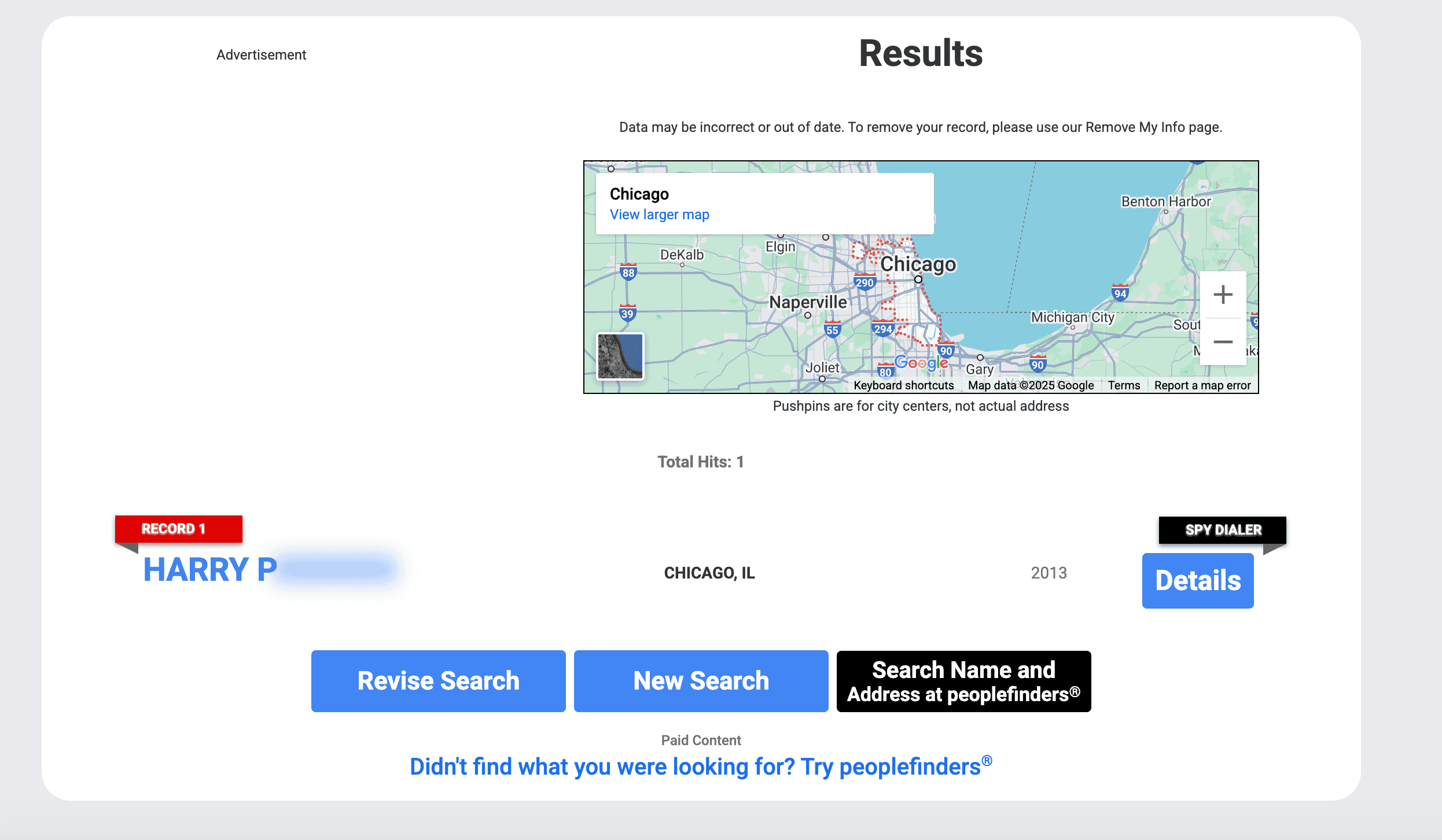Click the Chicago city marker on map
1442x840 pixels.
click(918, 279)
